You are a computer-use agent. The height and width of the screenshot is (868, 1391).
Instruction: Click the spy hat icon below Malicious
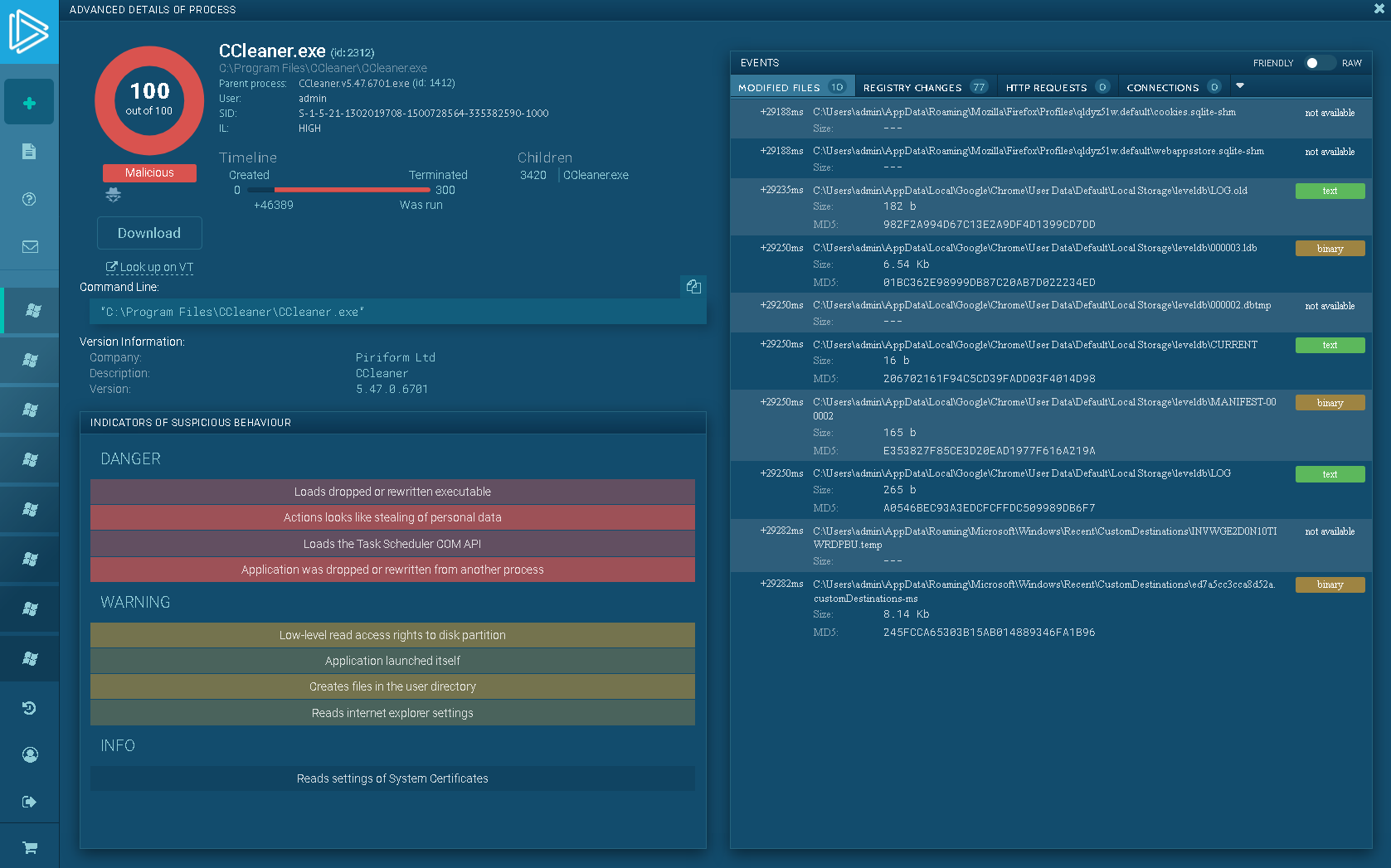pos(114,195)
